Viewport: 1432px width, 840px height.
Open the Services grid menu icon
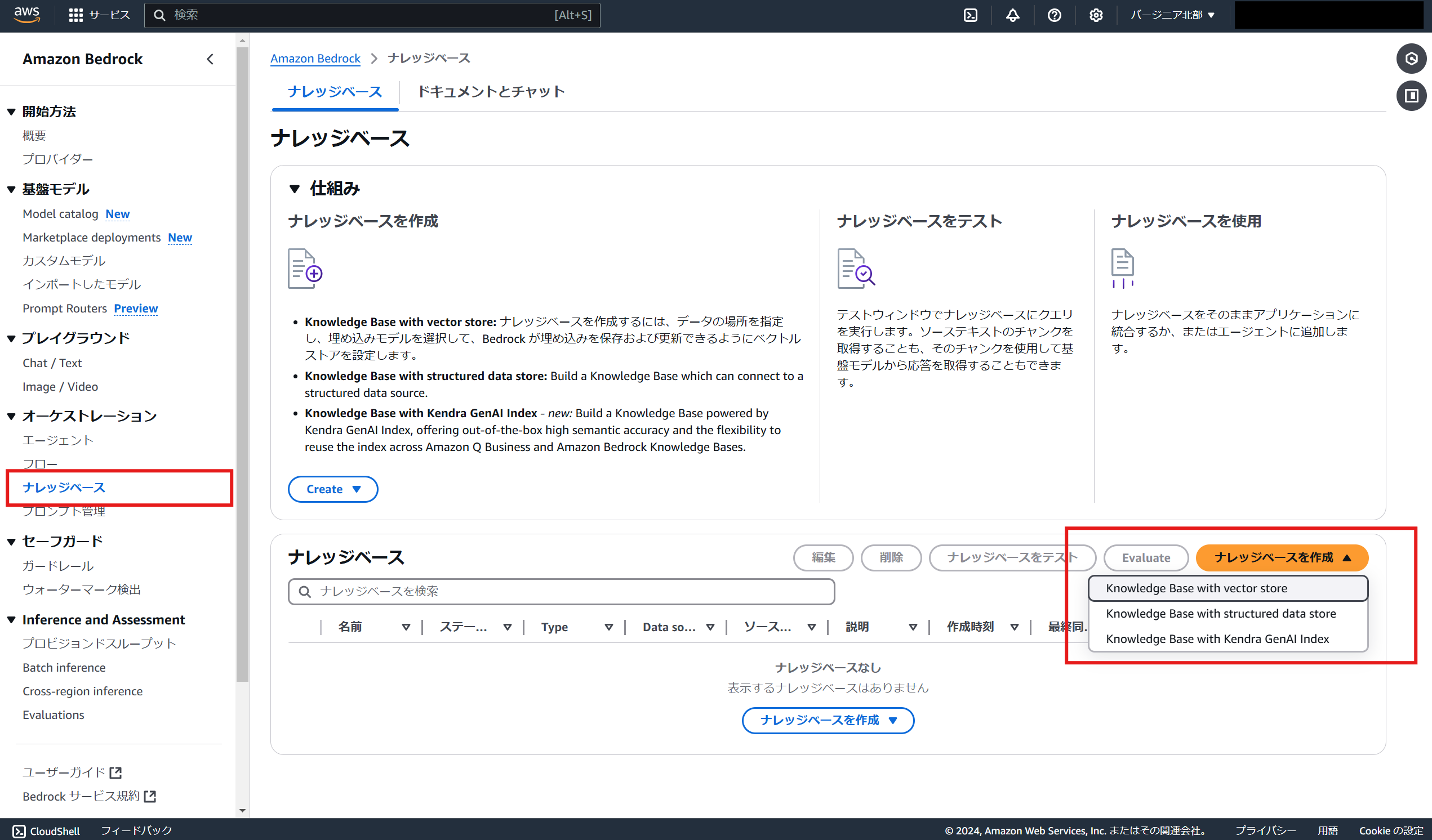75,15
